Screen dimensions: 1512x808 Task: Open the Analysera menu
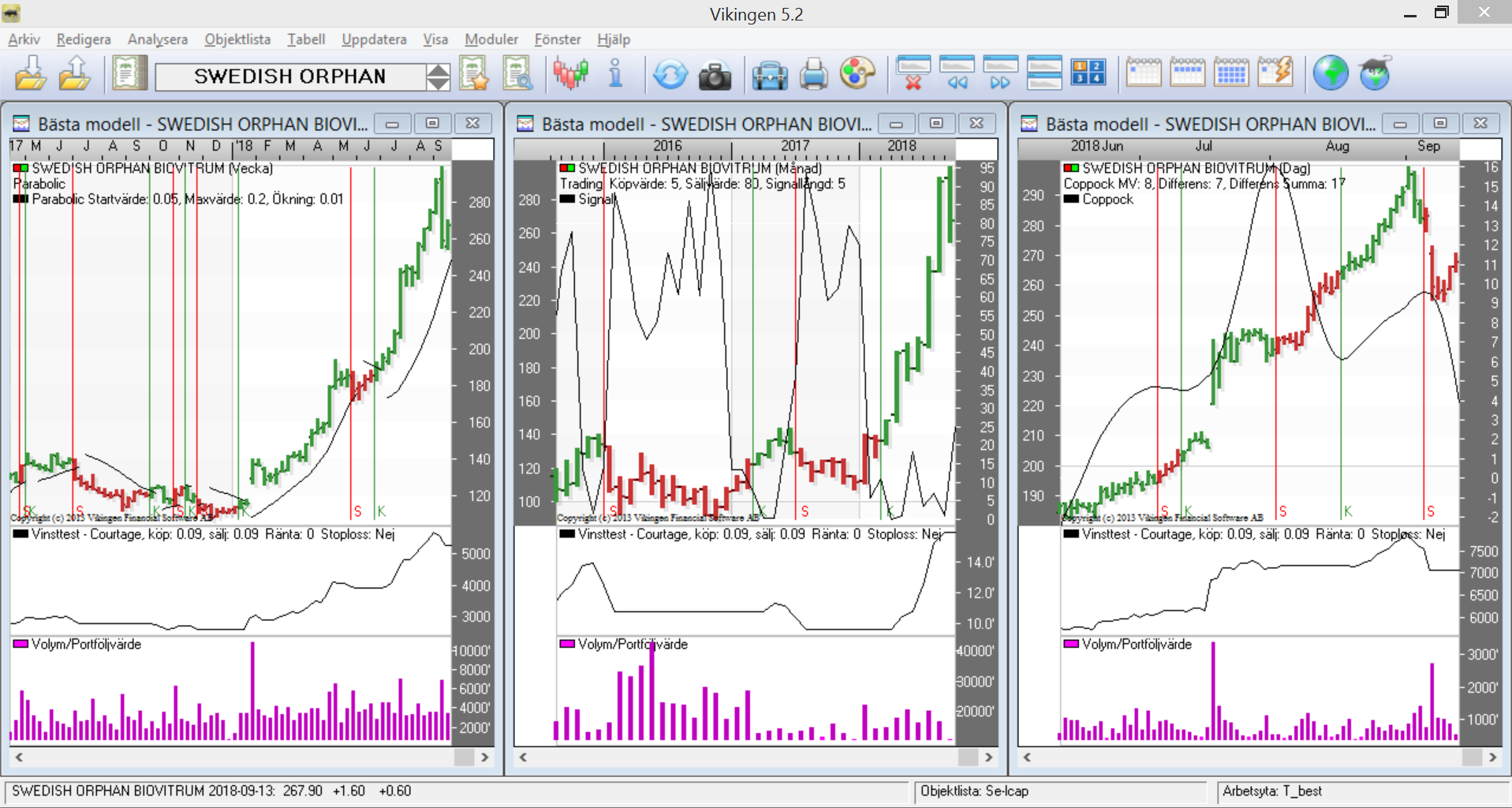point(158,39)
